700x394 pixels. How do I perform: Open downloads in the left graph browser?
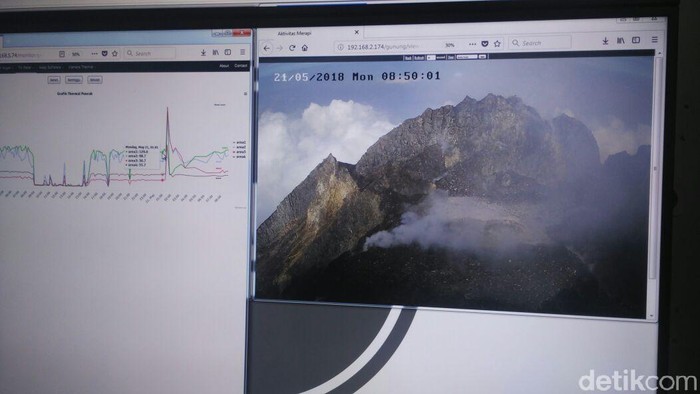tap(203, 53)
